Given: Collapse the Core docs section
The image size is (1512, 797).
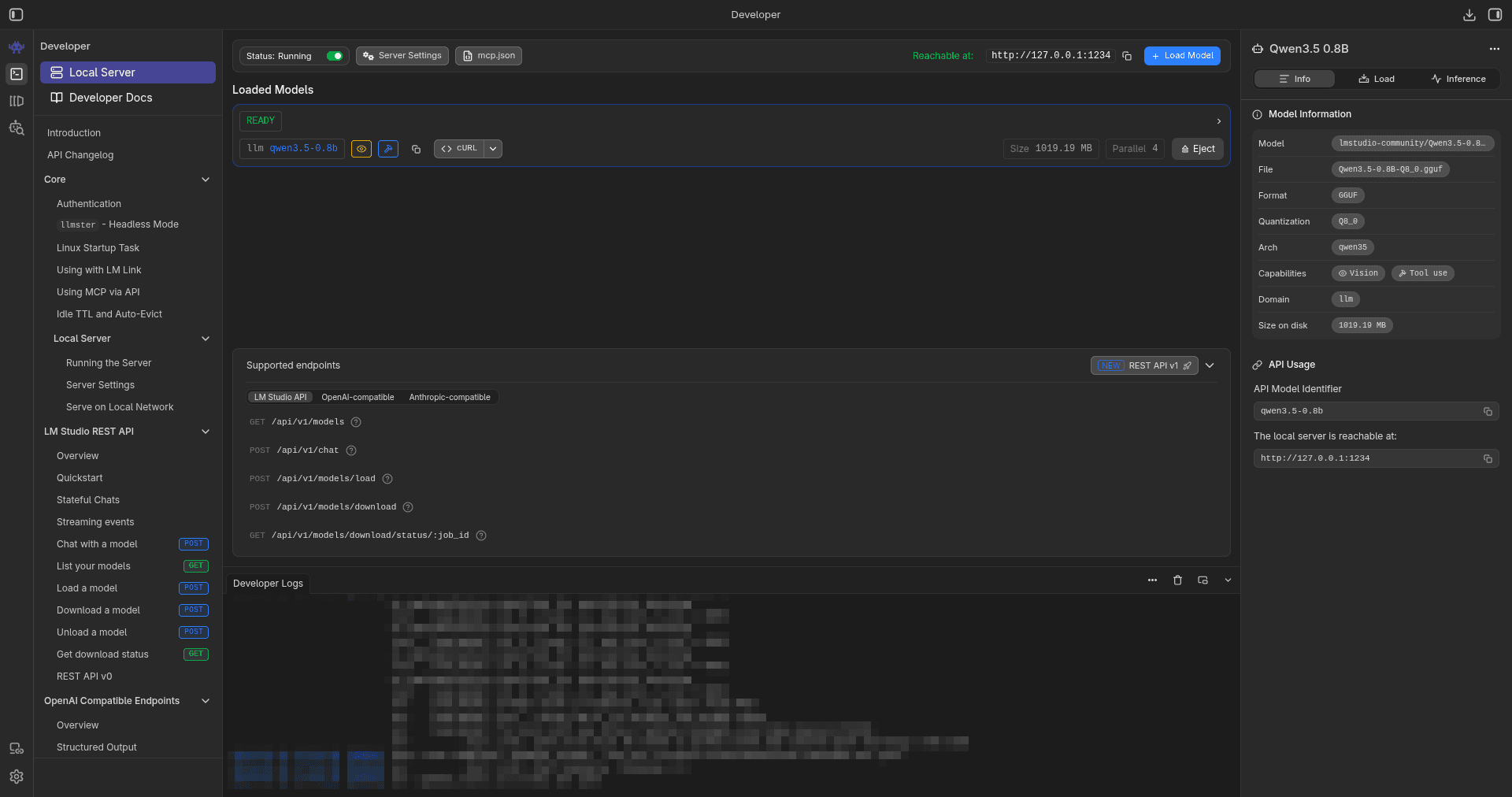Looking at the screenshot, I should (x=206, y=180).
